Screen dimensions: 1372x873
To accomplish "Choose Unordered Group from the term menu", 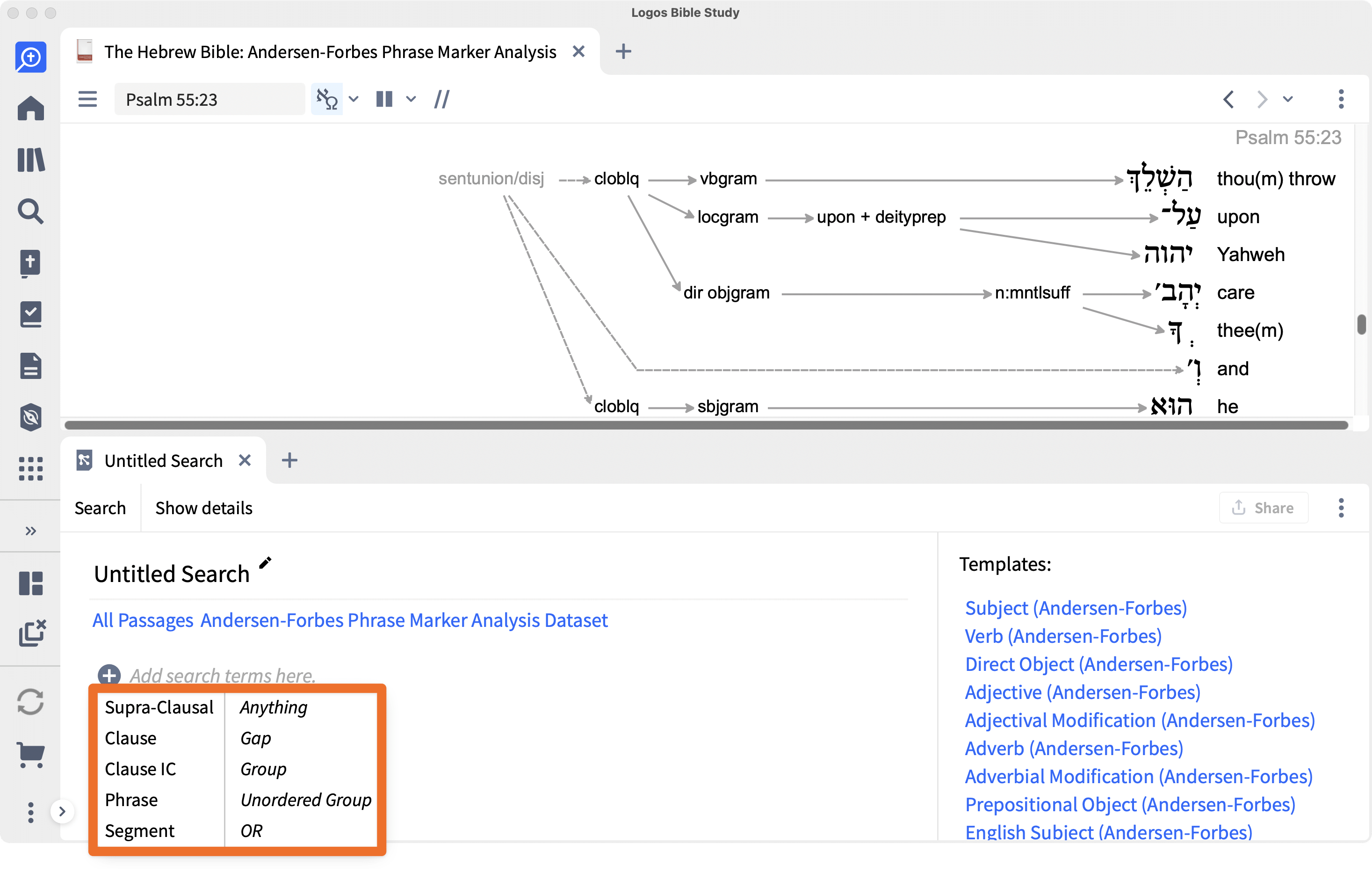I will click(x=306, y=800).
